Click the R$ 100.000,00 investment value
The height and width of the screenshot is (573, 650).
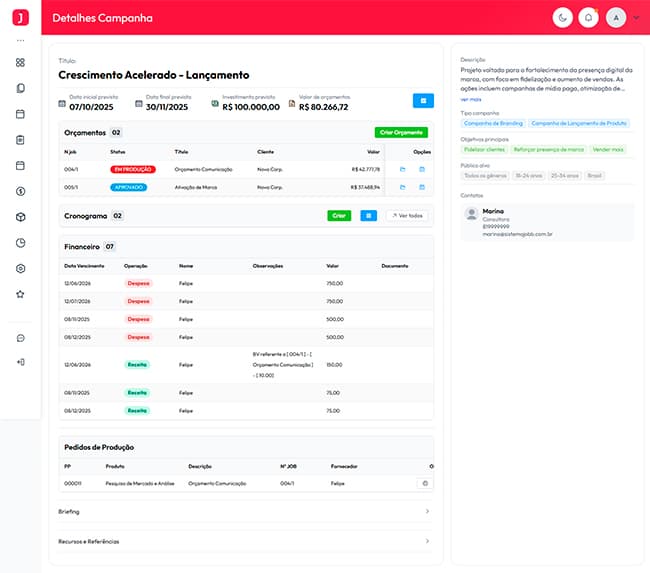tap(251, 107)
